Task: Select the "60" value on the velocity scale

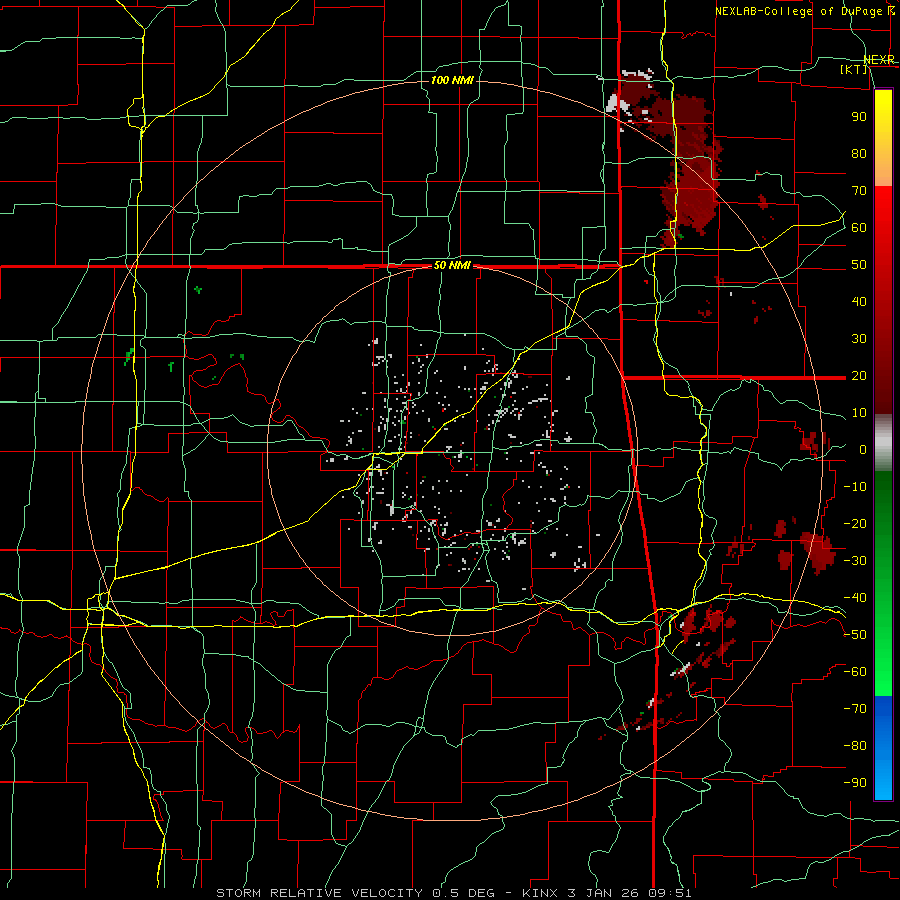Action: pyautogui.click(x=859, y=227)
